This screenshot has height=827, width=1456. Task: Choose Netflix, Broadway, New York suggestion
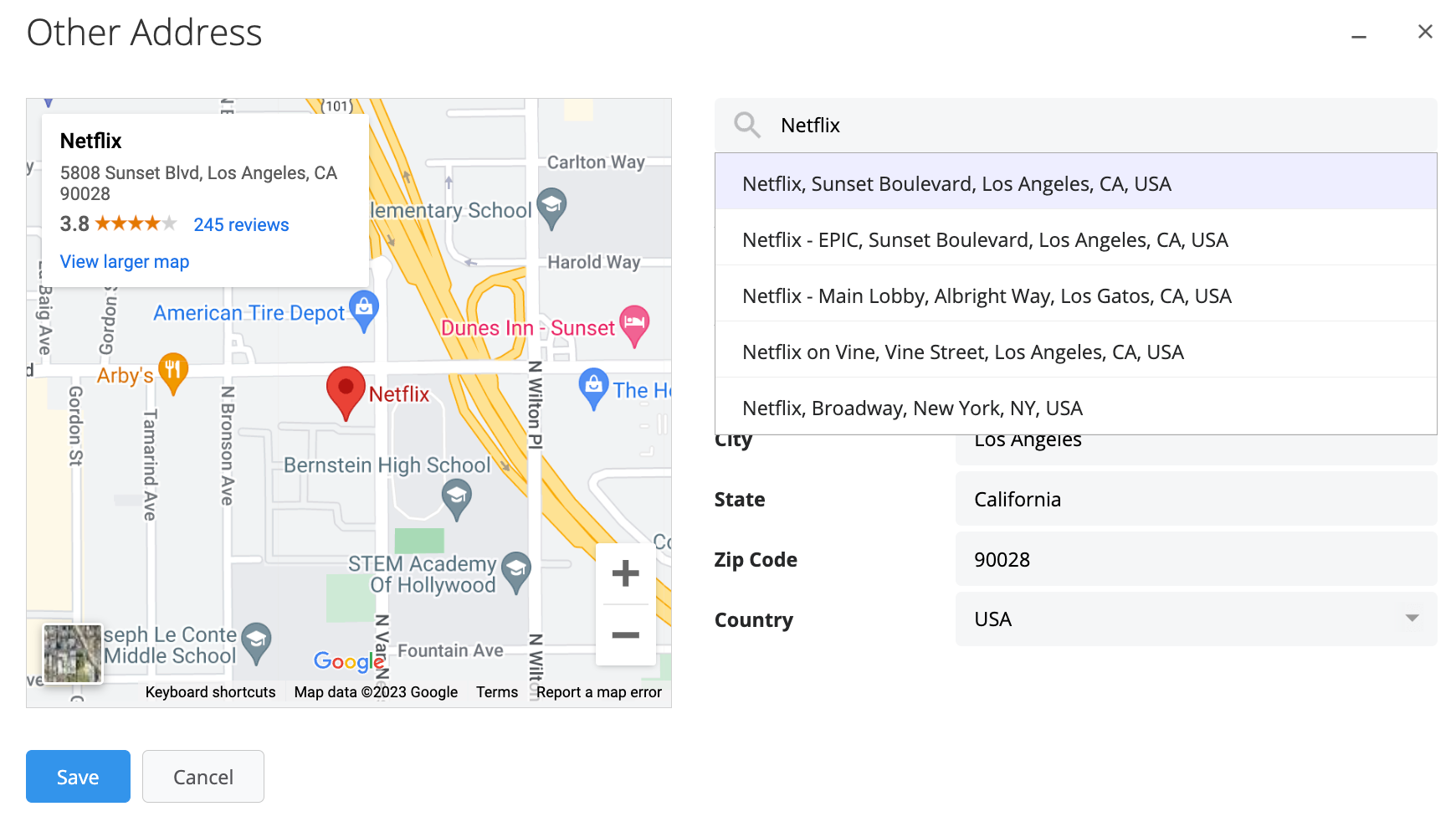pos(1076,406)
